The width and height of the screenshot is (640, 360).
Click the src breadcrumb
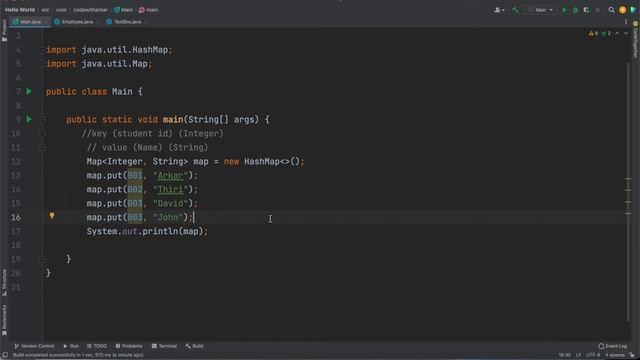point(45,10)
